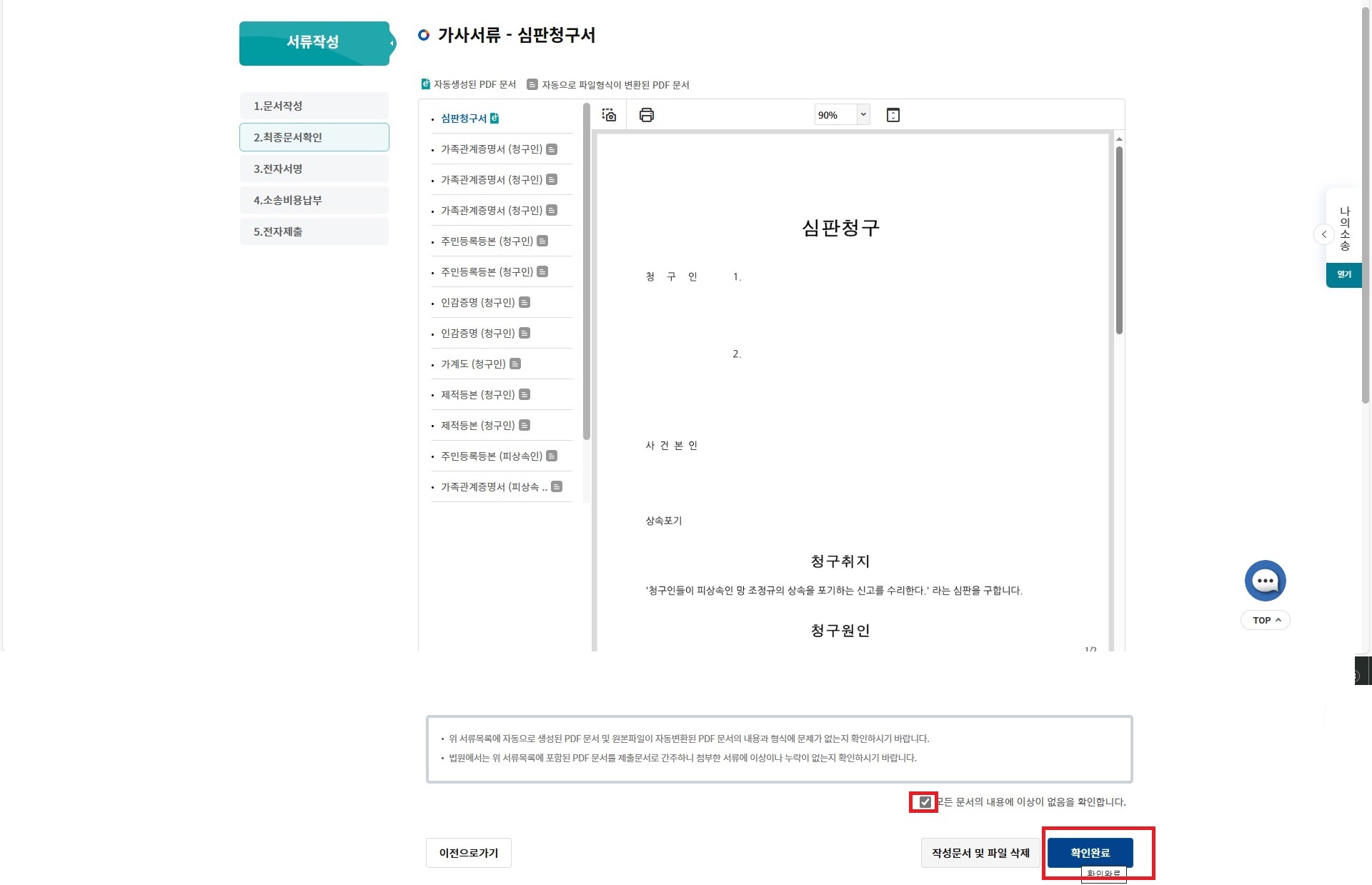
Task: Click the screenshot capture icon above the preview
Action: click(x=609, y=114)
